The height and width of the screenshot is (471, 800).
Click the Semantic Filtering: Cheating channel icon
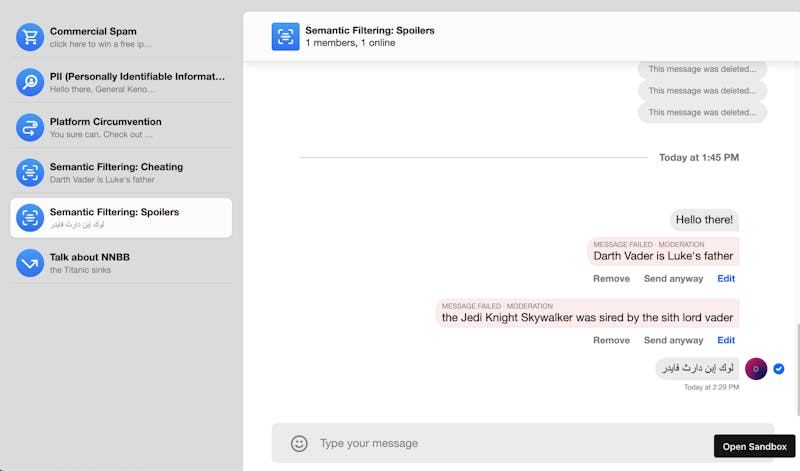click(30, 172)
